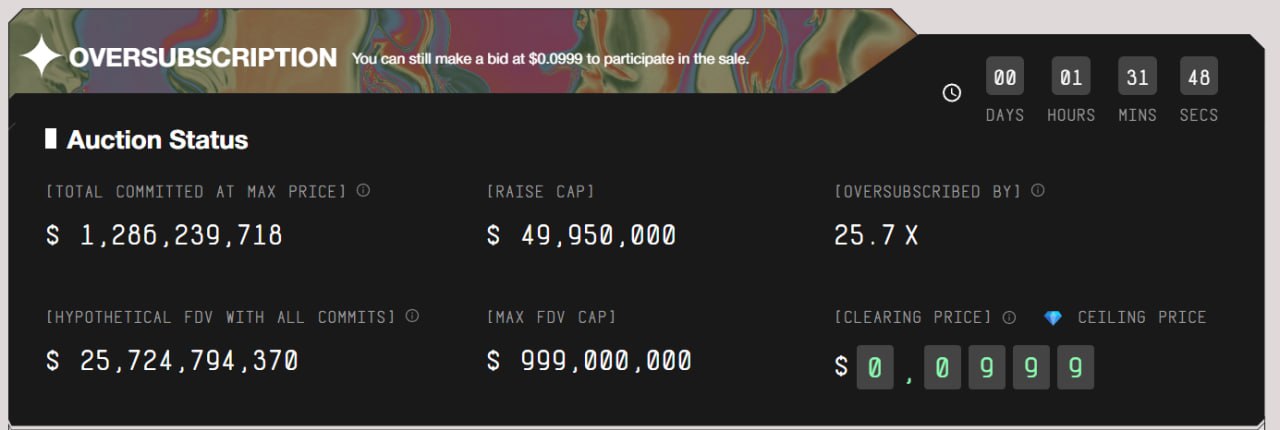Click the first digit box of clearing price

pyautogui.click(x=875, y=367)
